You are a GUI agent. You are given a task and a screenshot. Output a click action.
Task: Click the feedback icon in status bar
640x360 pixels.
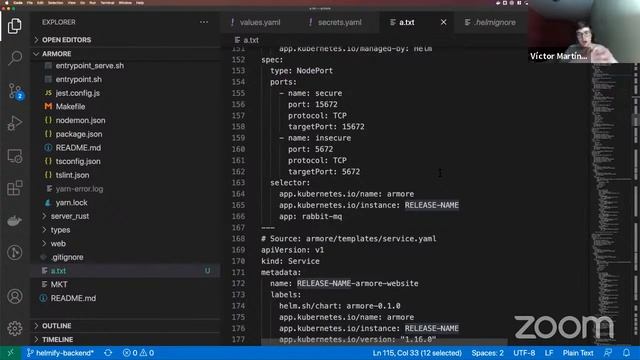pos(608,353)
